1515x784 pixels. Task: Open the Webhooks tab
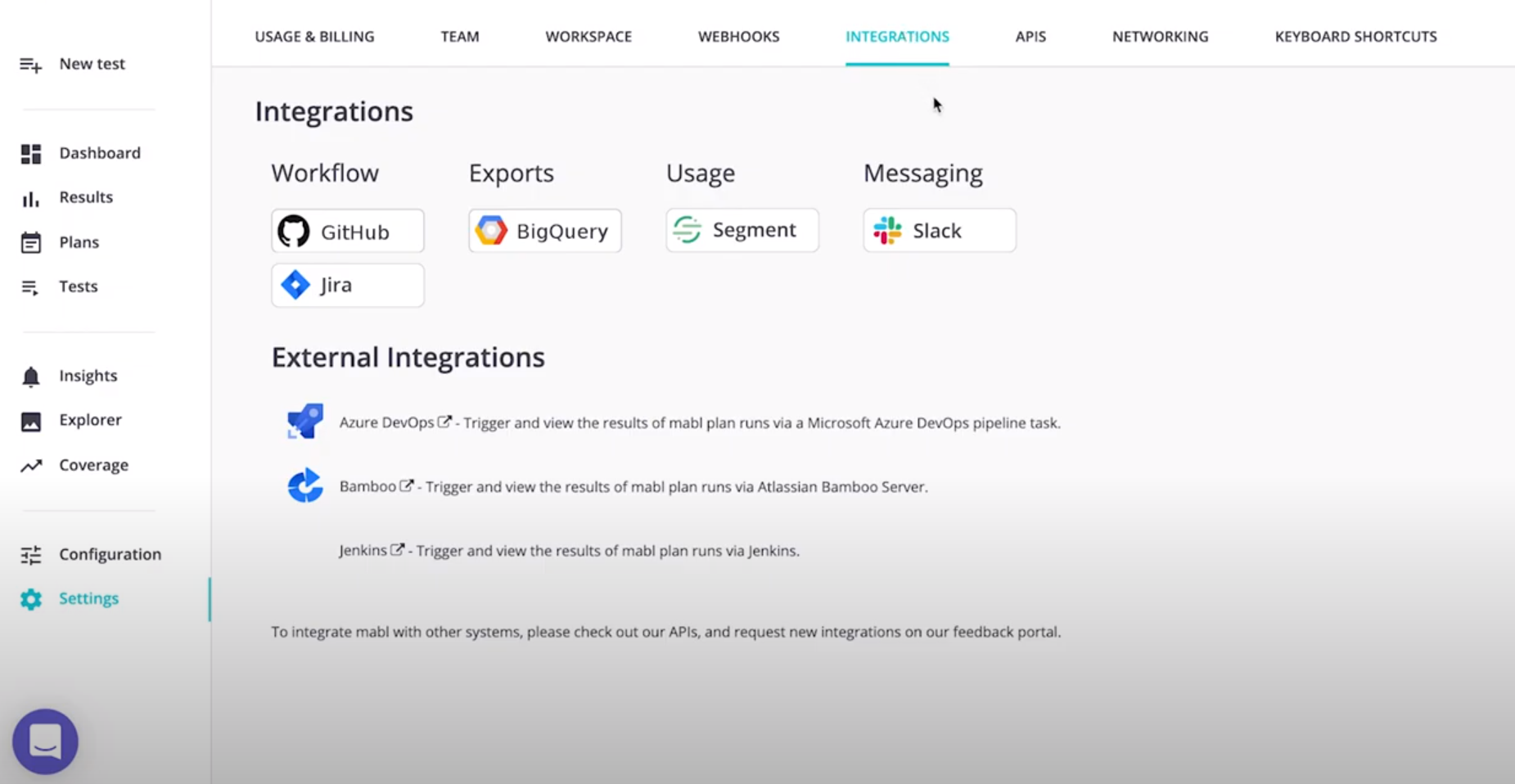click(x=738, y=36)
